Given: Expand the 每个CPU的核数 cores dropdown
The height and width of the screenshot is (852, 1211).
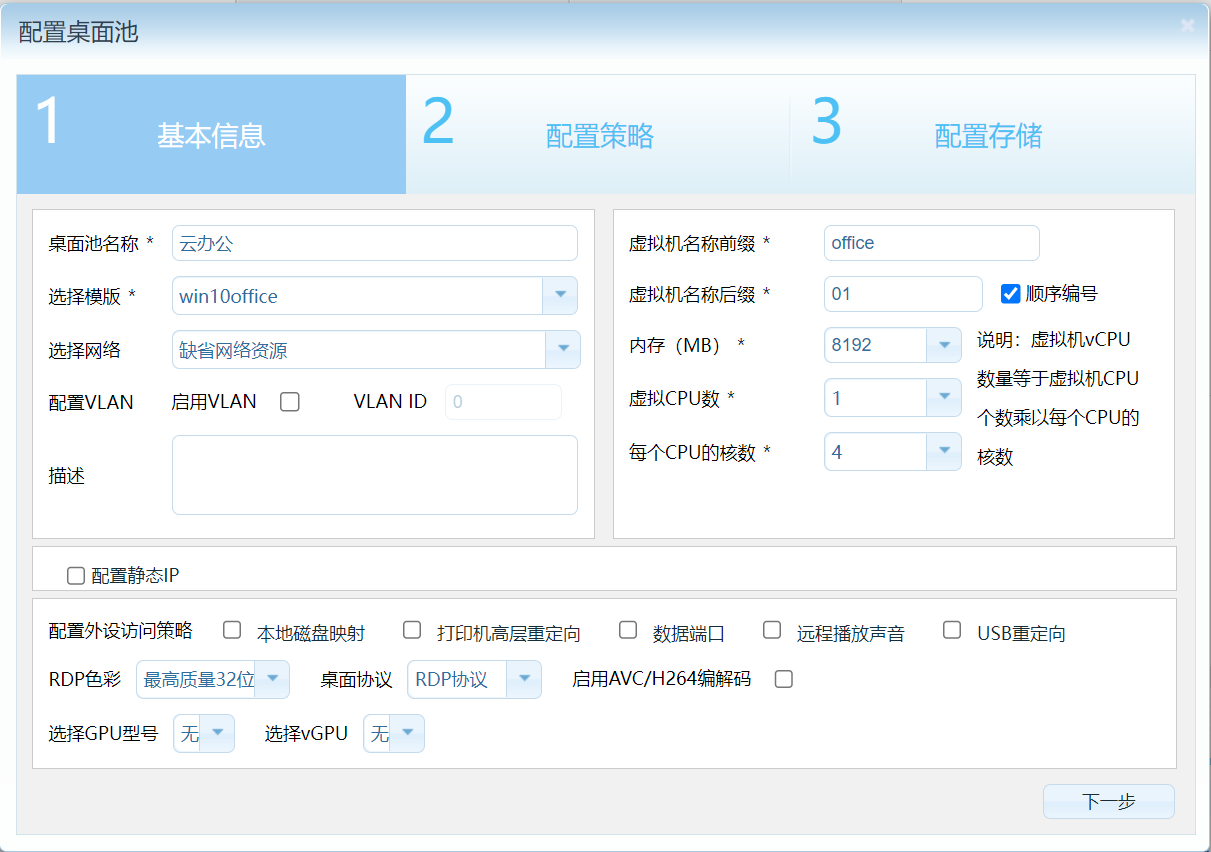Looking at the screenshot, I should (942, 451).
